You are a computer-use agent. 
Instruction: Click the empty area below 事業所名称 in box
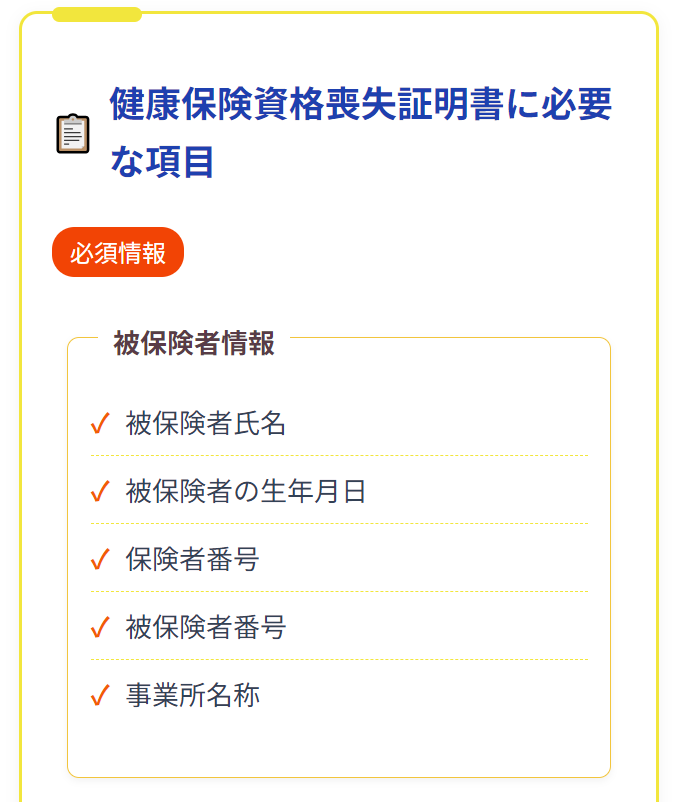click(x=340, y=744)
